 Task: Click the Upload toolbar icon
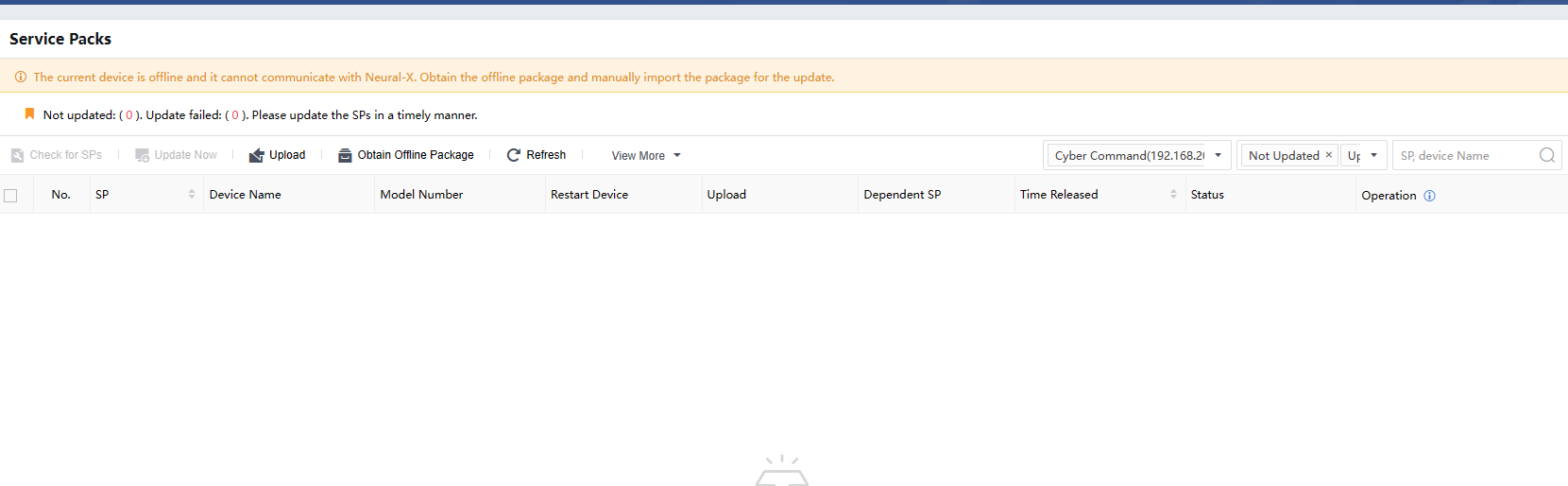click(x=256, y=155)
